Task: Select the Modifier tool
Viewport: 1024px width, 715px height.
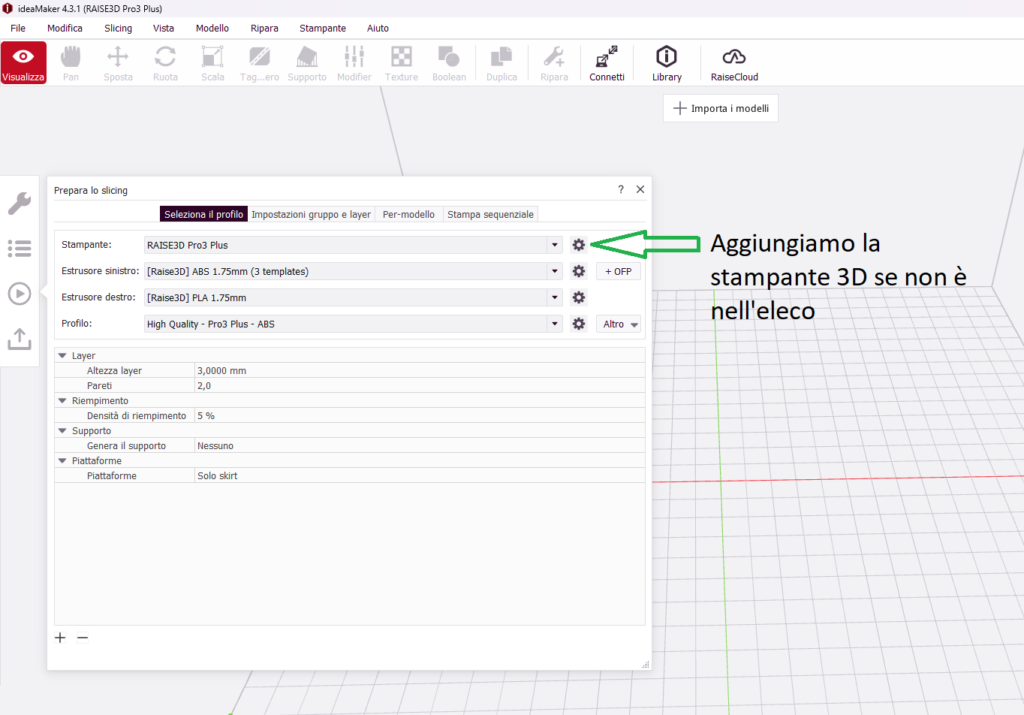Action: [354, 63]
